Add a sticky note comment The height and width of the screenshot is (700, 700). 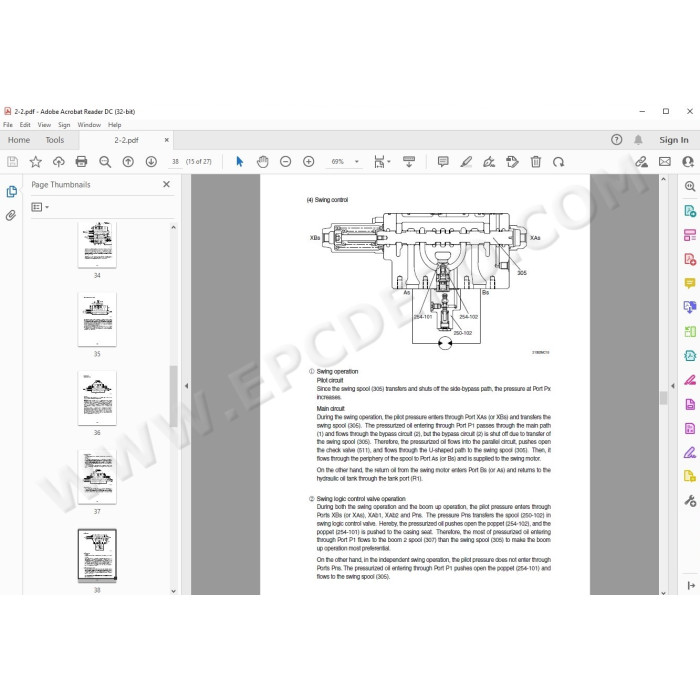(x=443, y=162)
